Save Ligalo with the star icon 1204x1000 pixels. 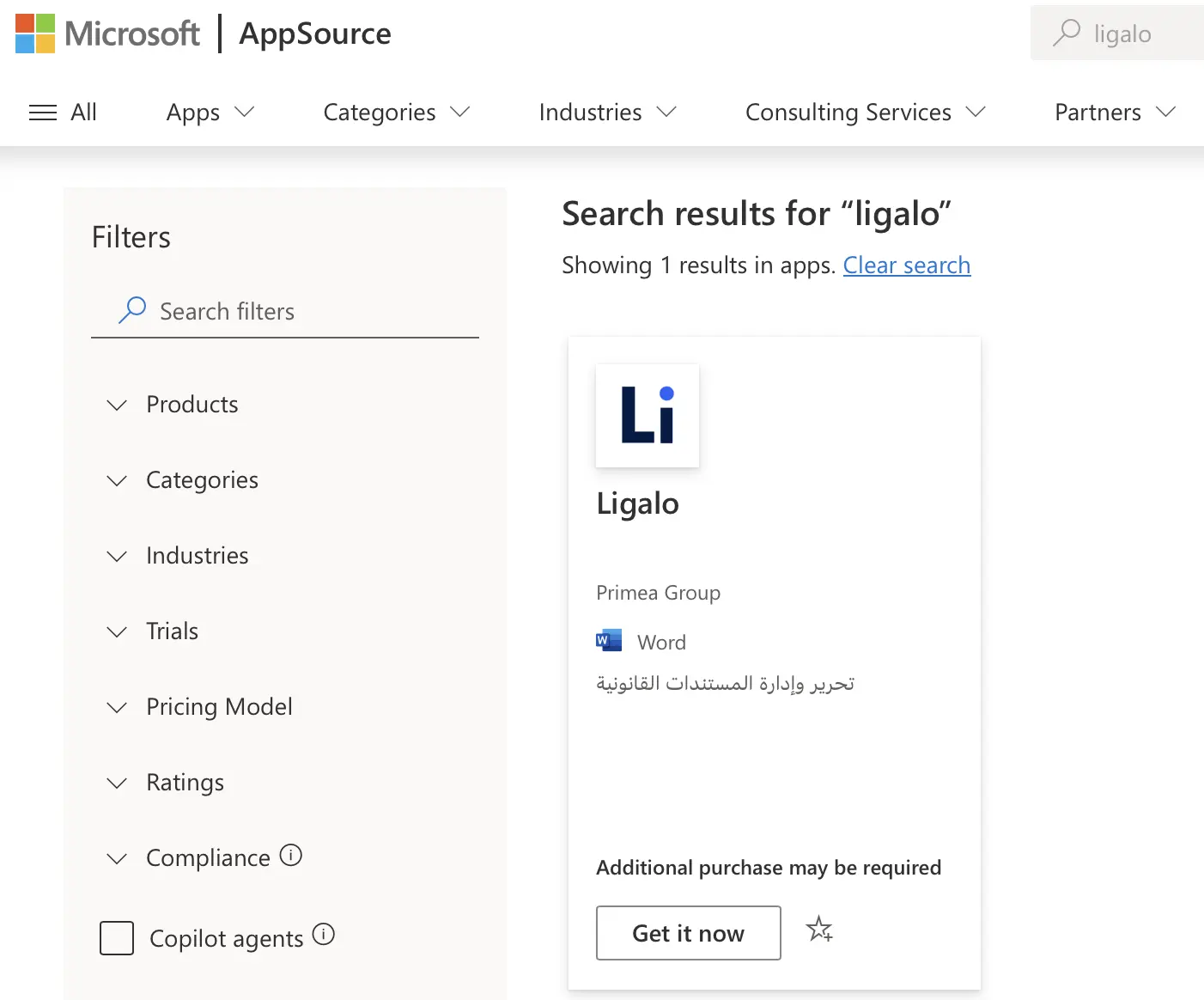coord(819,930)
